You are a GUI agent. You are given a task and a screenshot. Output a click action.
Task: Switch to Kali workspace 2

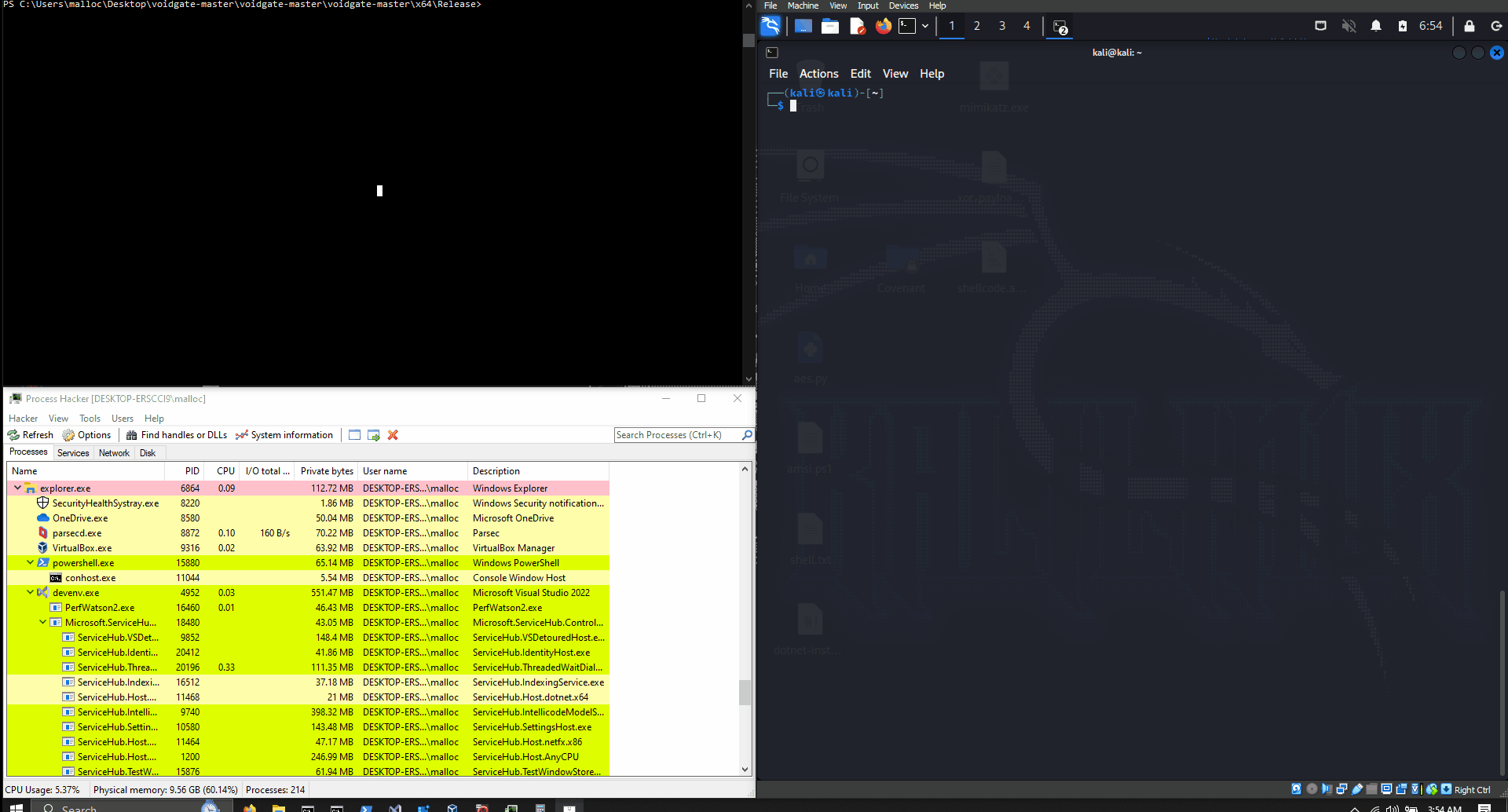click(x=977, y=26)
